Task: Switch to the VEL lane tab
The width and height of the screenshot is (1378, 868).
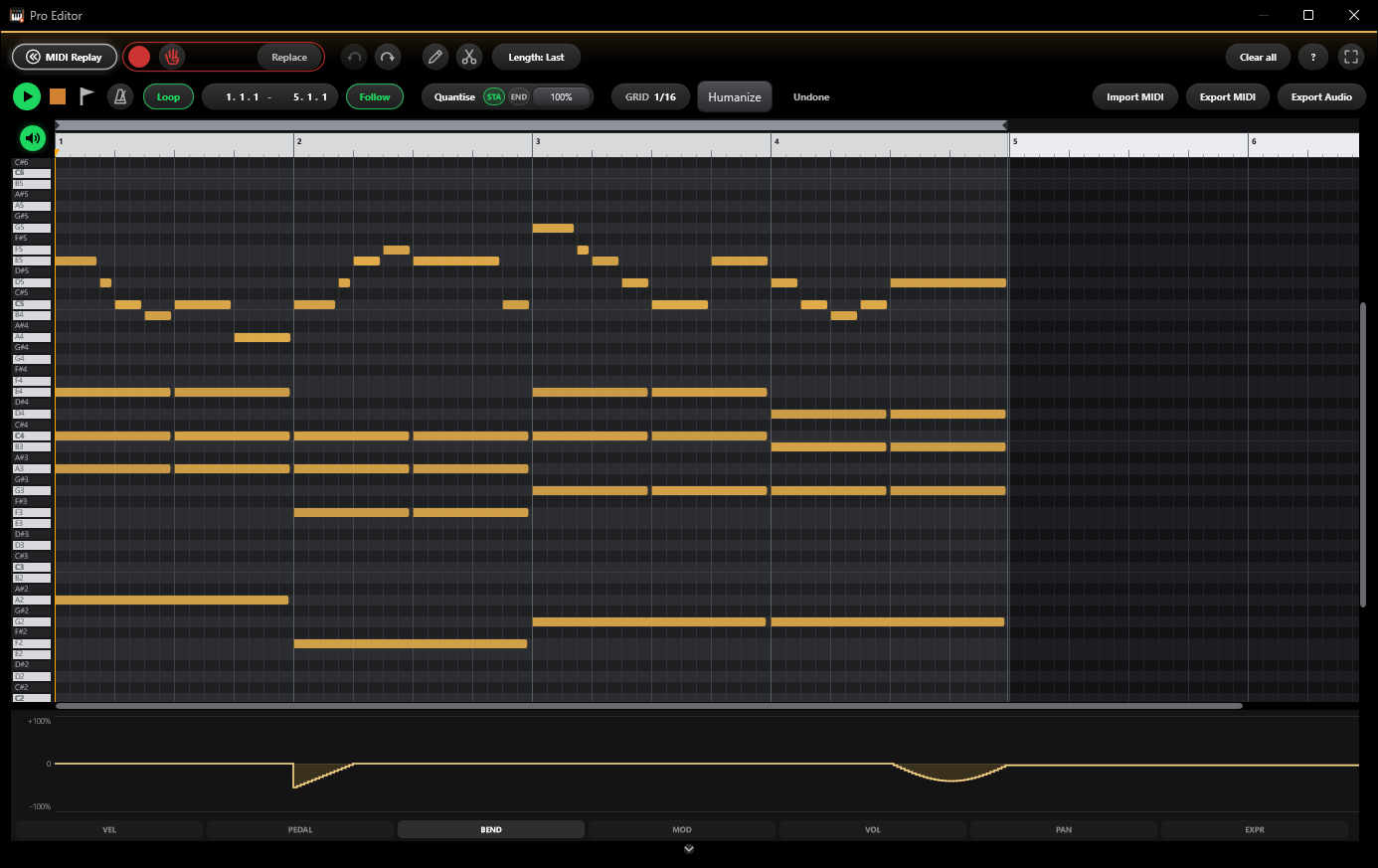Action: [109, 829]
